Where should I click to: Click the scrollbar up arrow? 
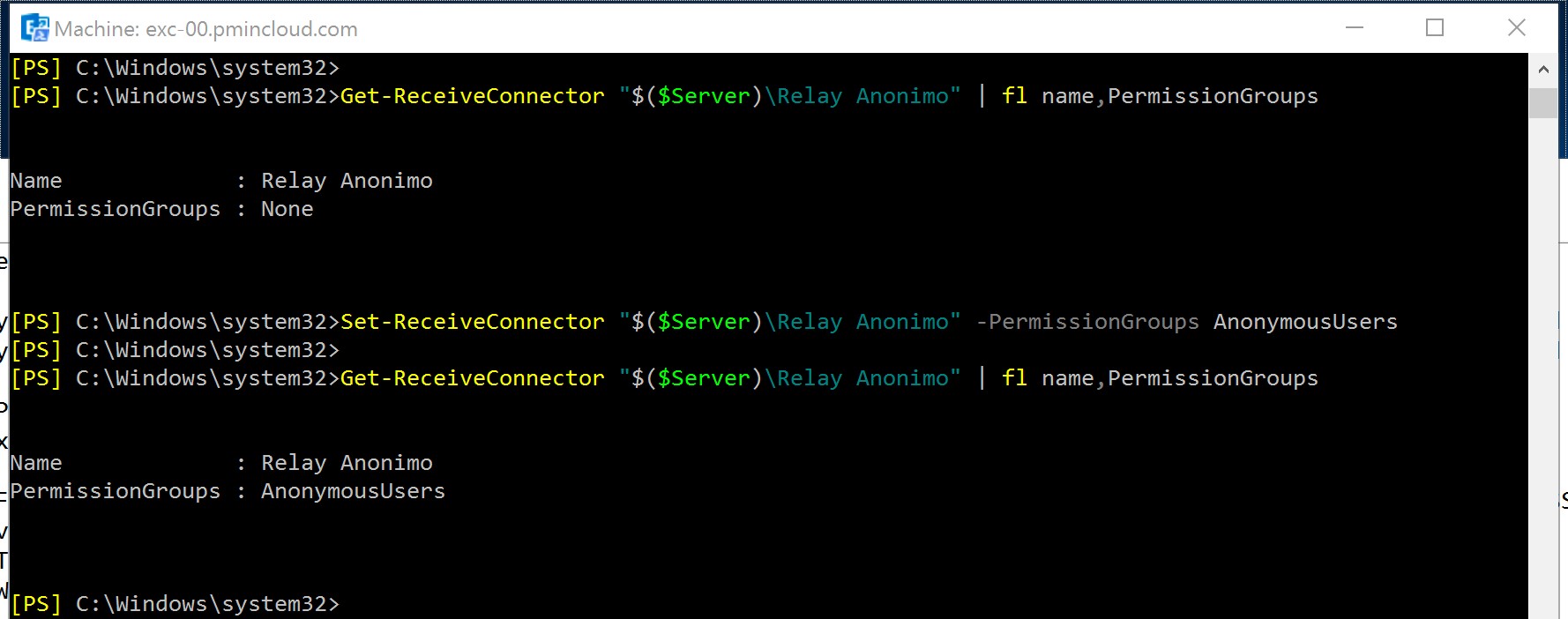[x=1543, y=70]
